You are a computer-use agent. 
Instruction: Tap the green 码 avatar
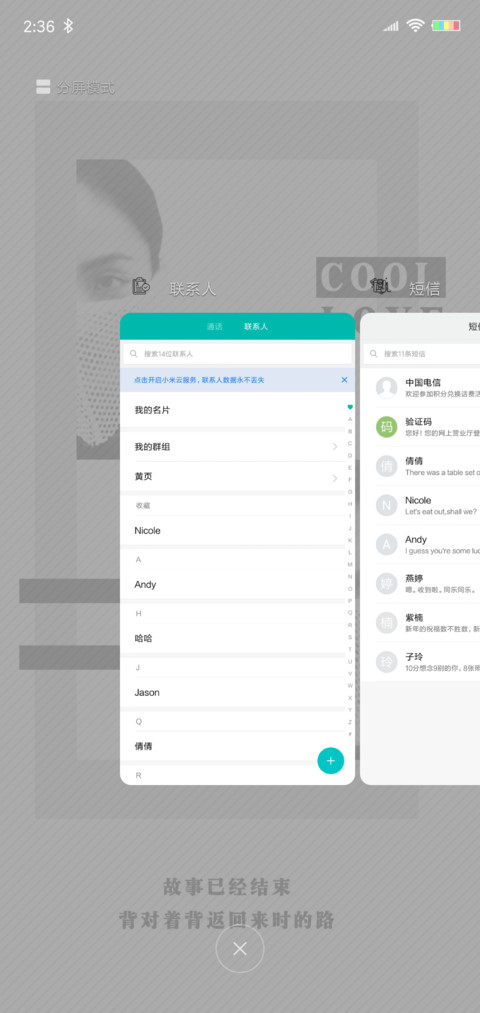click(386, 427)
